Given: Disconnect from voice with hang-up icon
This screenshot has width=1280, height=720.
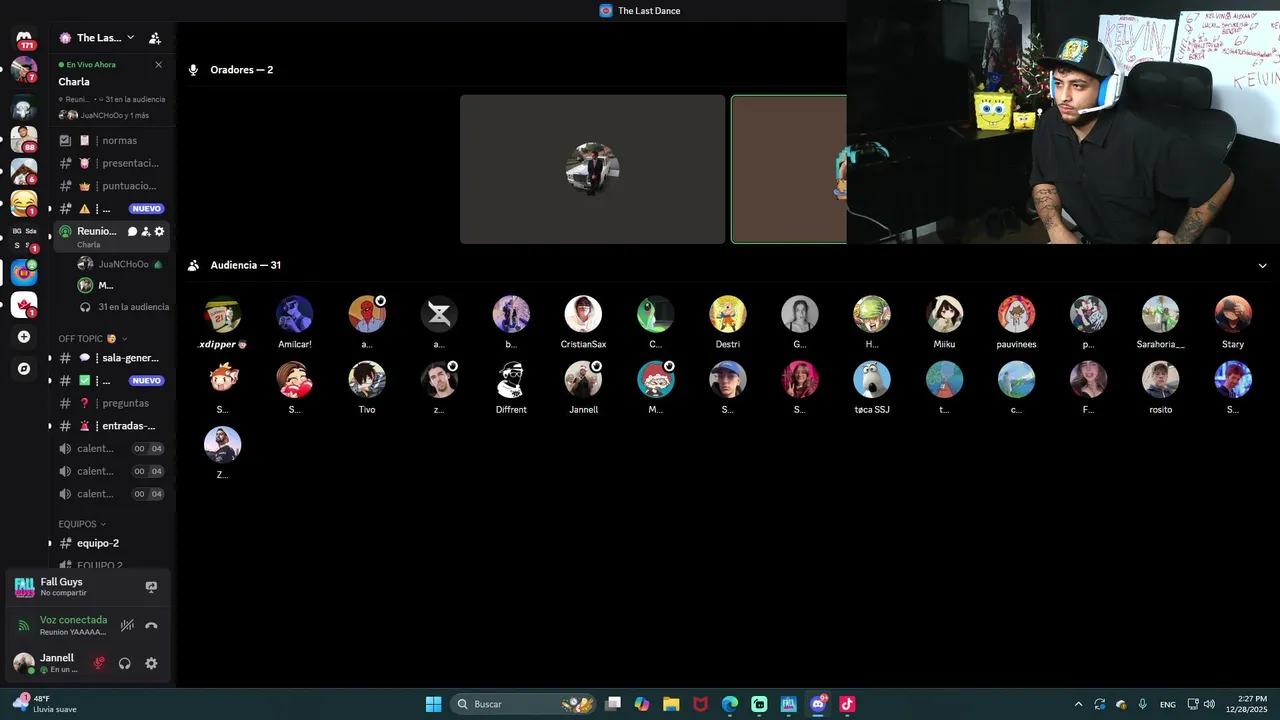Looking at the screenshot, I should [x=151, y=626].
